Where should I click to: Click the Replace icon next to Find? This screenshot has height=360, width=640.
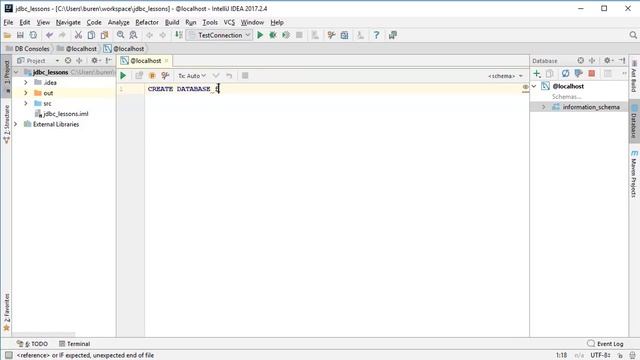(x=133, y=35)
